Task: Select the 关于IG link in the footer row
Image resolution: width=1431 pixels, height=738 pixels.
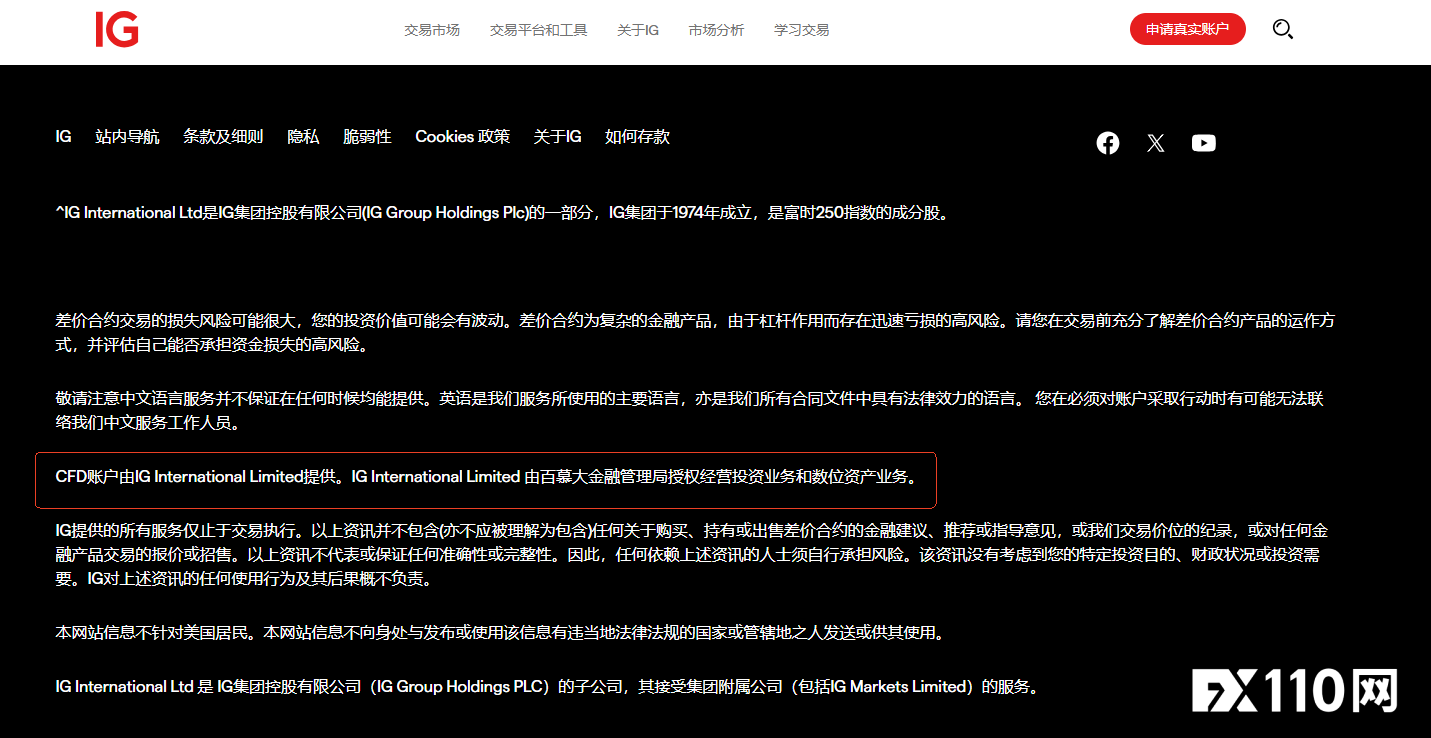Action: point(556,137)
